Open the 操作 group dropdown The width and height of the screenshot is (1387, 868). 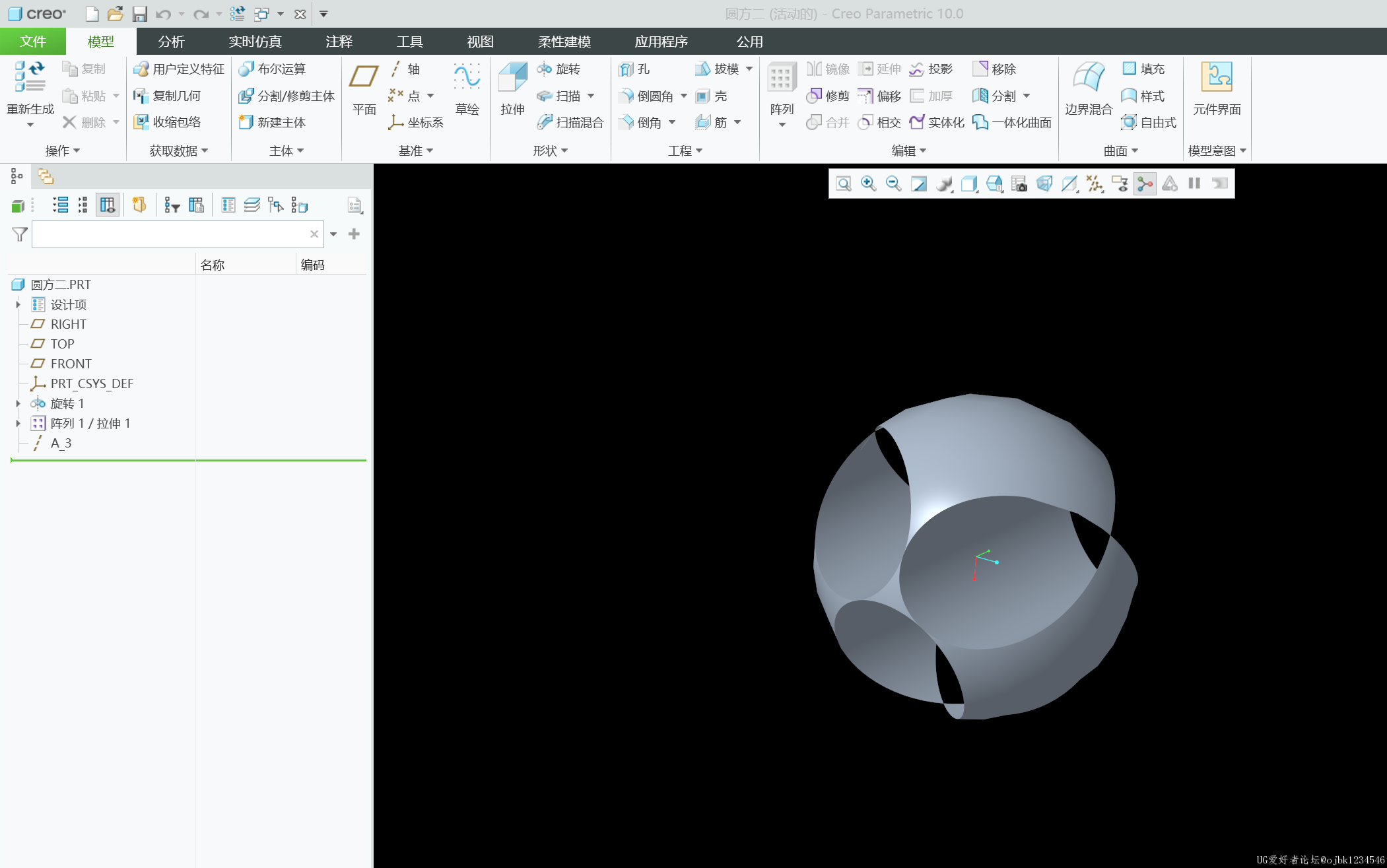(63, 150)
